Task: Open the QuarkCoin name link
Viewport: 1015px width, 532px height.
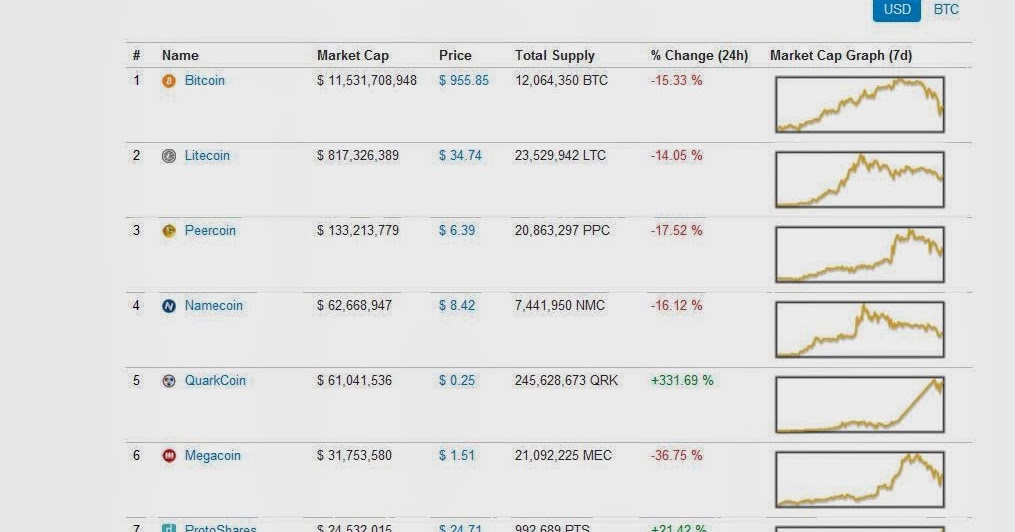Action: point(215,380)
